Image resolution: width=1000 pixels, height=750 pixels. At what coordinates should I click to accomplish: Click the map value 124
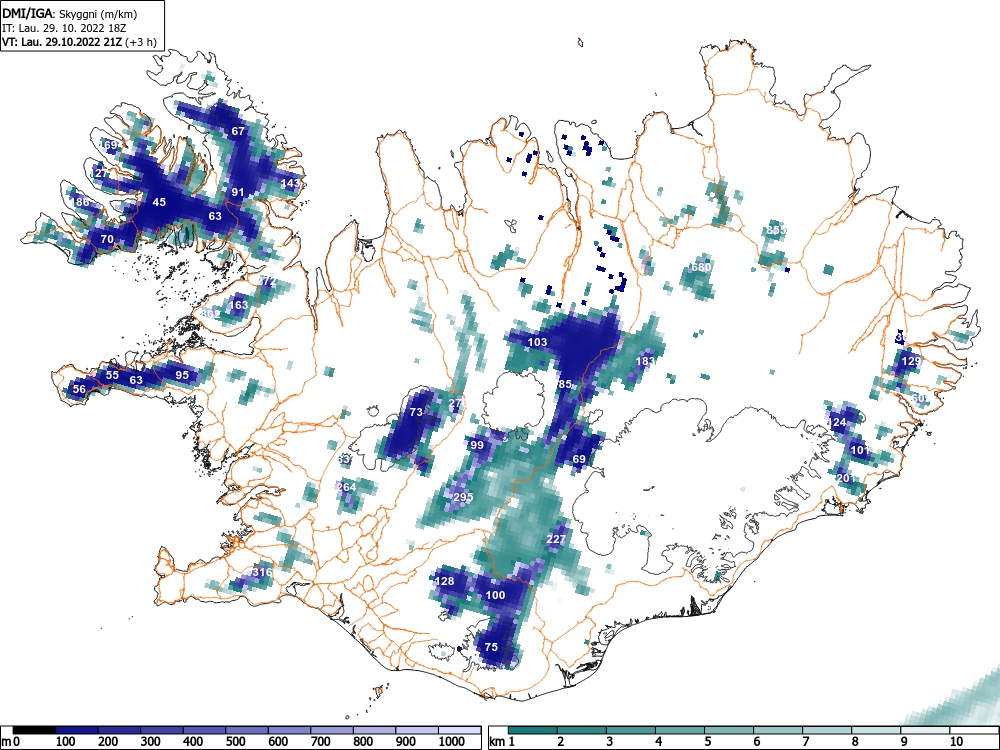837,422
